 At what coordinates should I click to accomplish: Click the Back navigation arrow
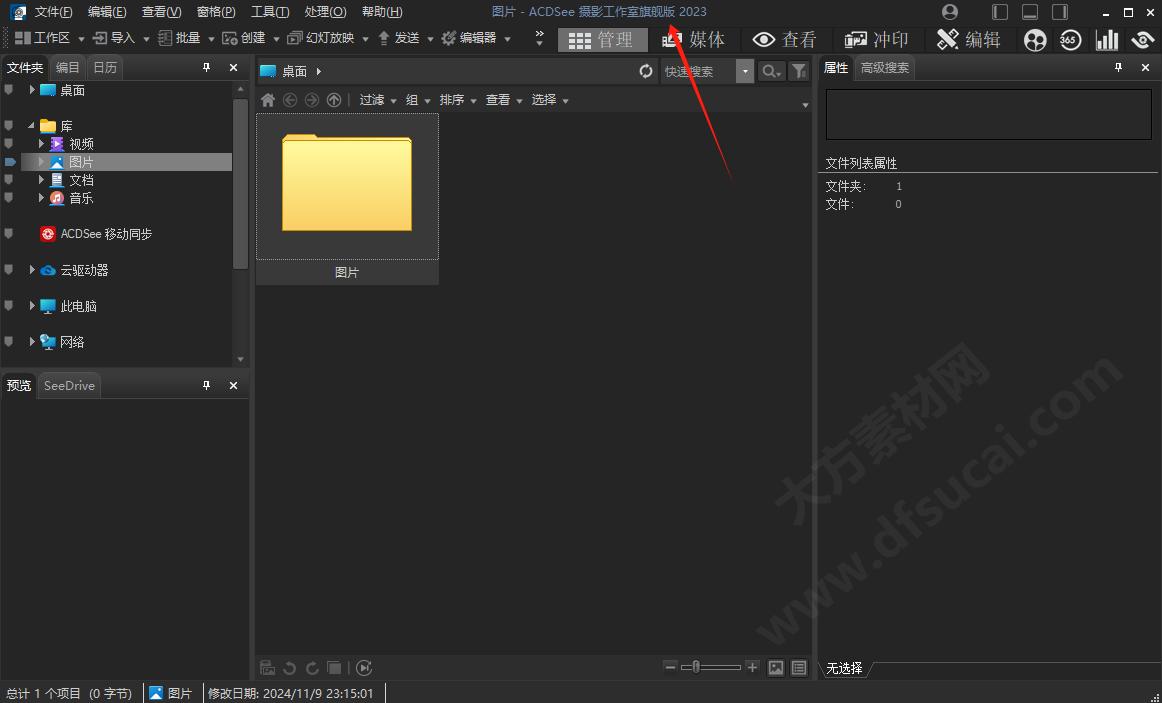coord(290,100)
